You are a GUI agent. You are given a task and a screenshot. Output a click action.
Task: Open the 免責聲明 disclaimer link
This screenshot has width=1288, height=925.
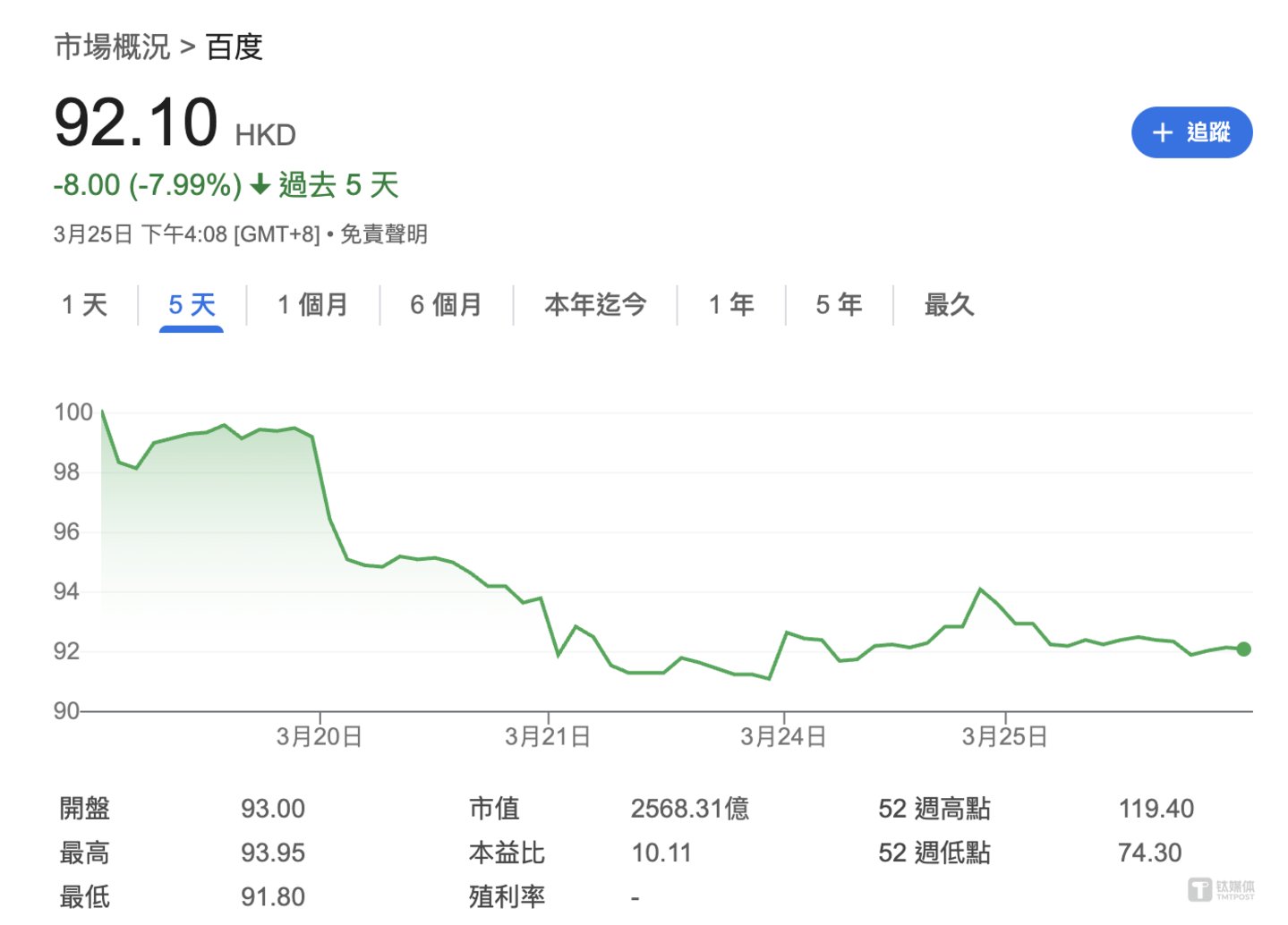point(384,234)
